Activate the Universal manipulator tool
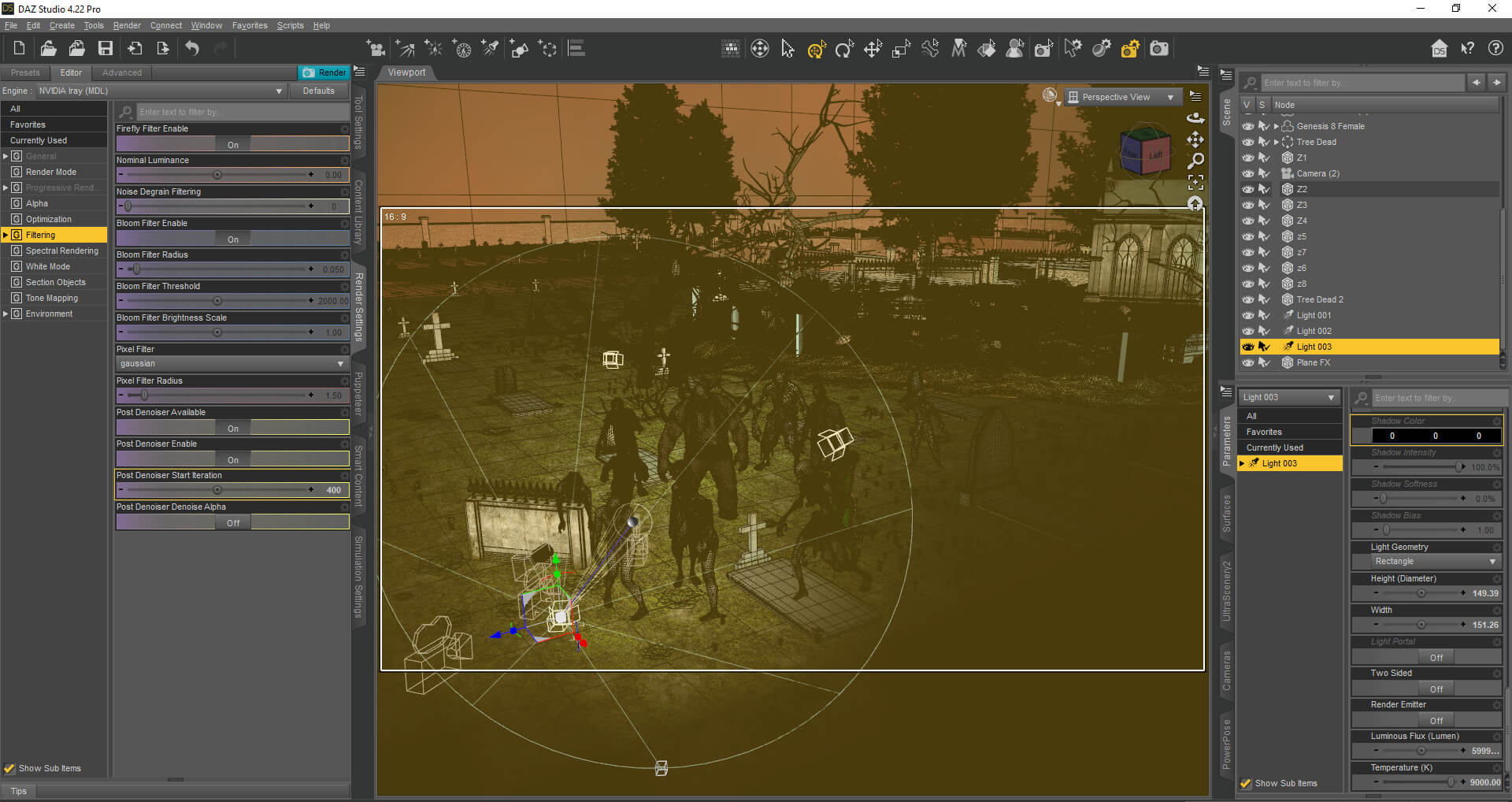1512x802 pixels. [x=816, y=49]
